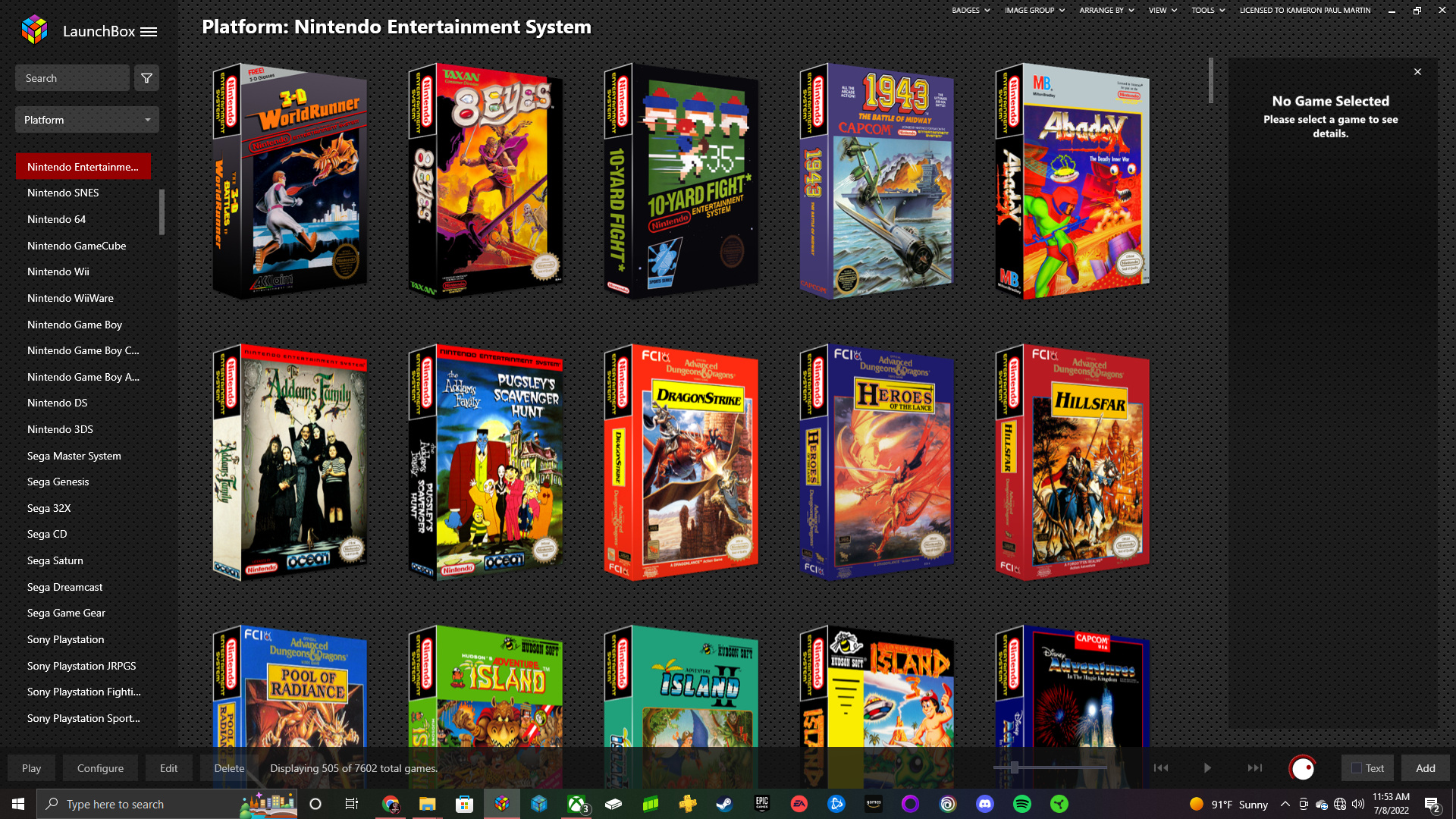Open the View dropdown menu
Viewport: 1456px width, 819px height.
click(x=1163, y=11)
